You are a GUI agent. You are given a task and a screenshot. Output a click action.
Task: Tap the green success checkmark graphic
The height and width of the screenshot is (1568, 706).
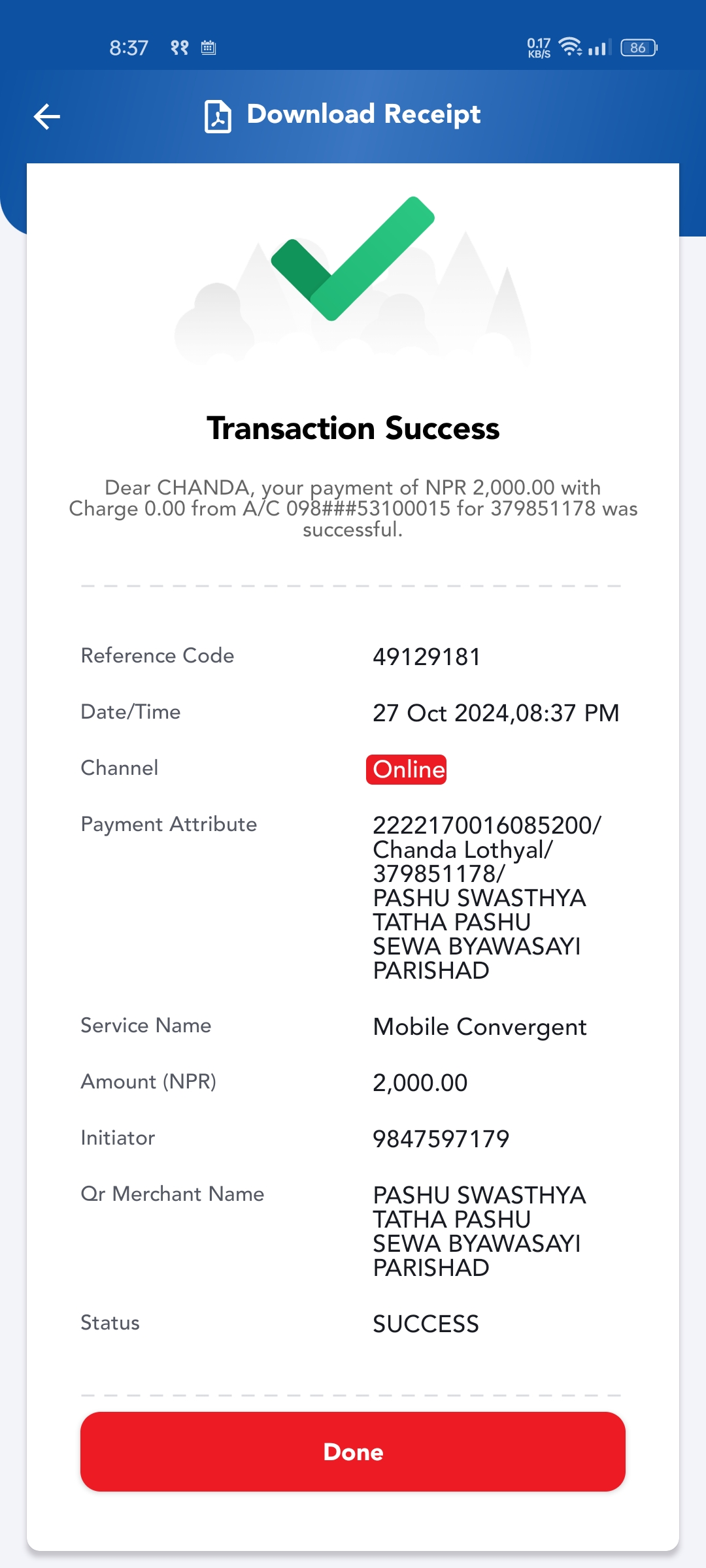pyautogui.click(x=353, y=258)
